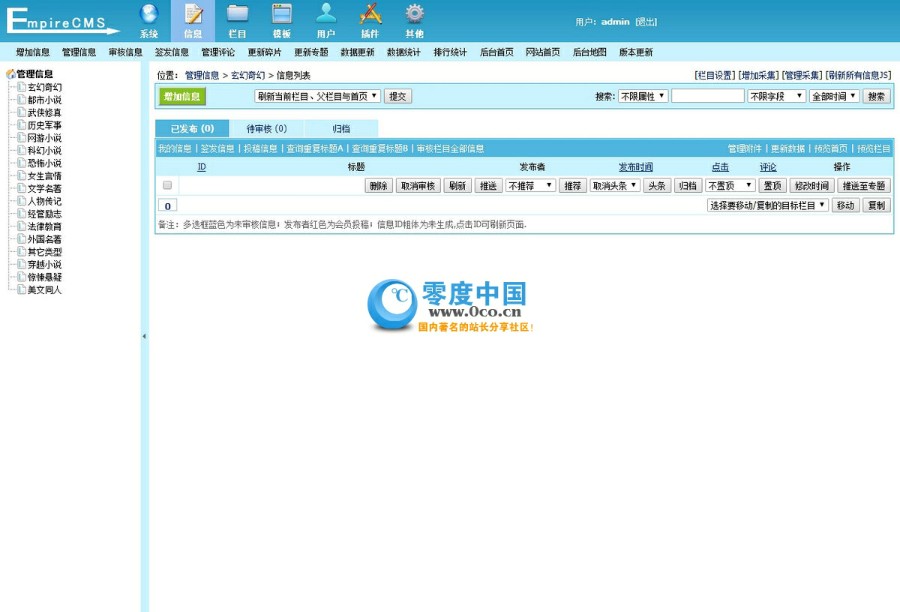Click the EmpireCMS logo
The height and width of the screenshot is (612, 900).
pos(60,20)
